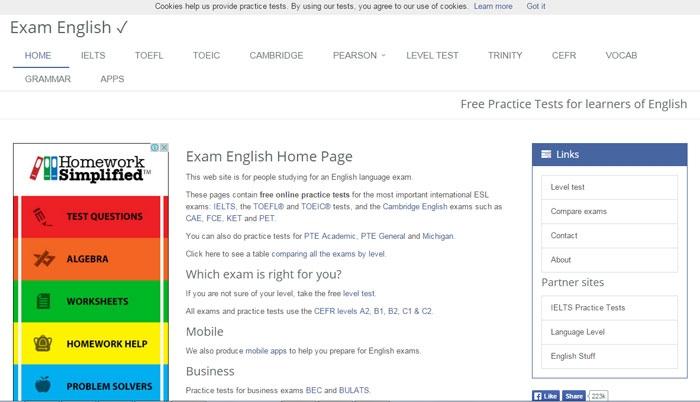Open the Trinity menu item
Screen dimensions: 700x402
point(505,55)
